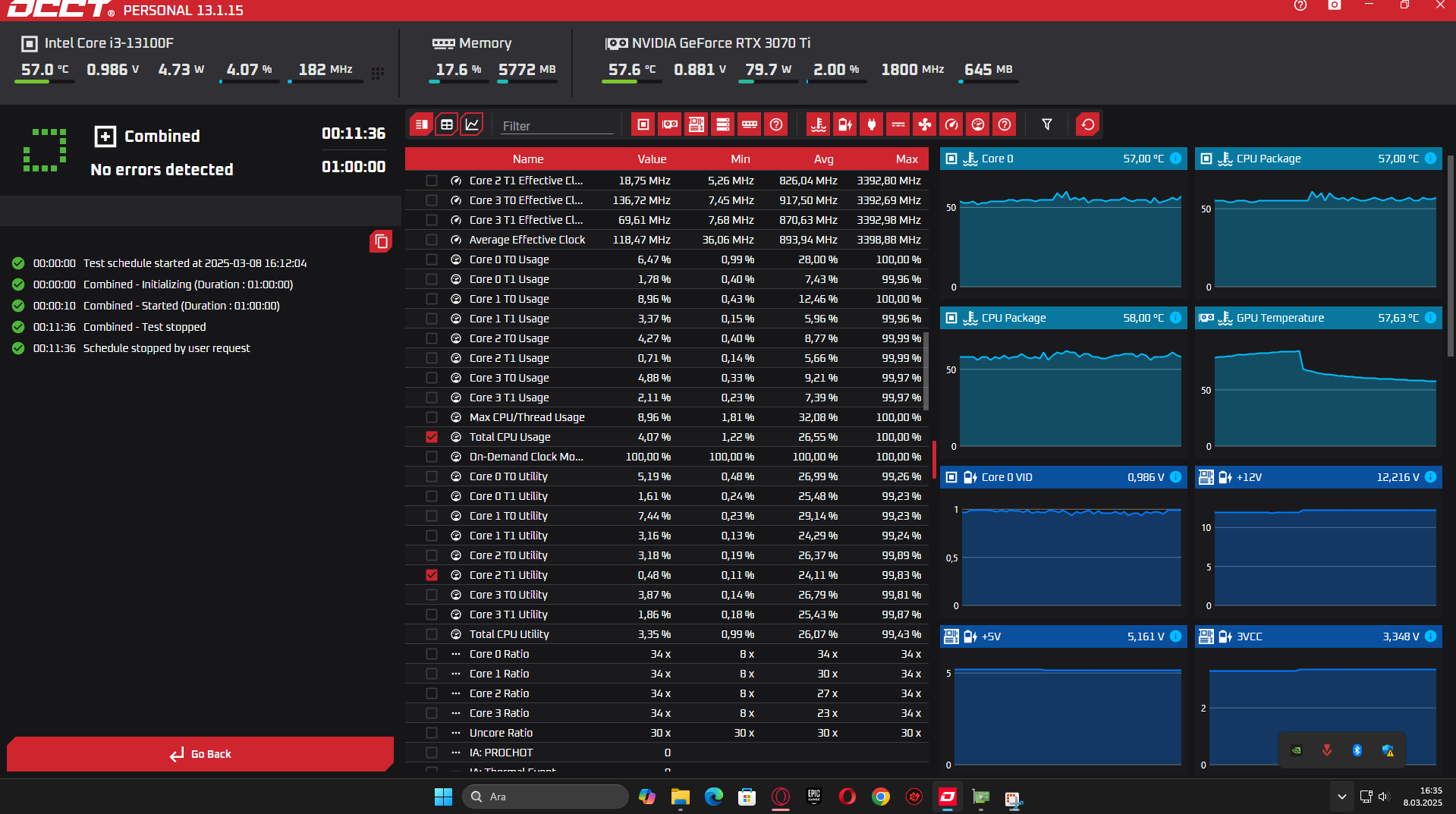Toggle the voltage sensor type filter
This screenshot has width=1456, height=814.
845,124
